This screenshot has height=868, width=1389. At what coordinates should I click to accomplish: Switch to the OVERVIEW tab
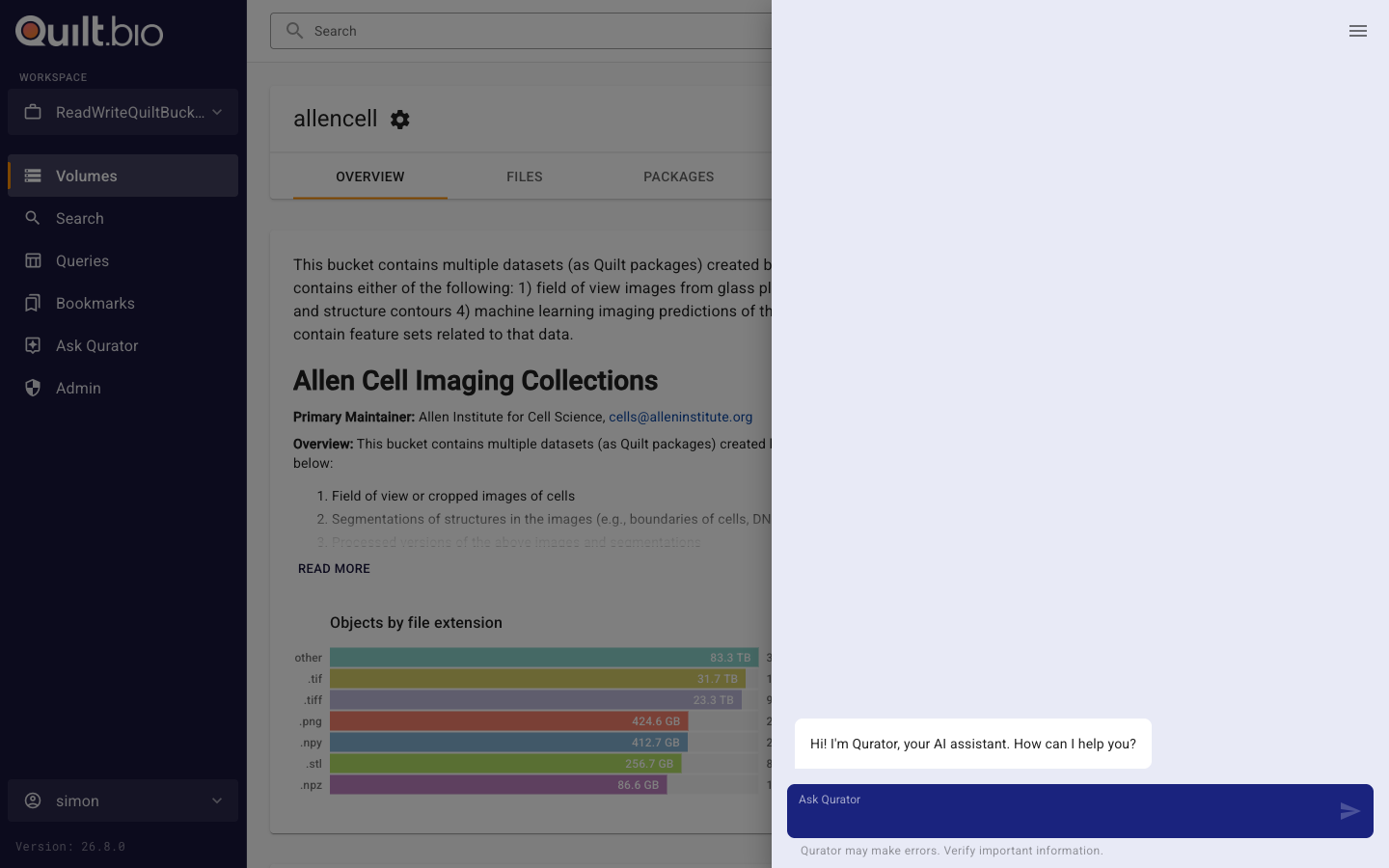(x=370, y=176)
